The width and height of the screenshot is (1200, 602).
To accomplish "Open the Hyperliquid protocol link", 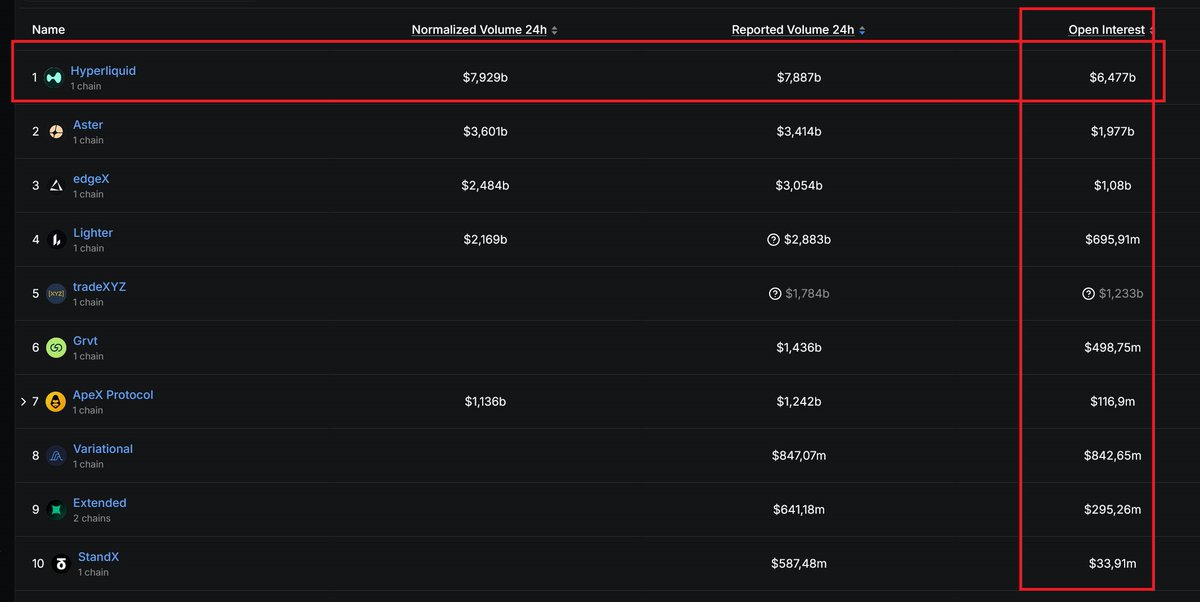I will pyautogui.click(x=103, y=71).
